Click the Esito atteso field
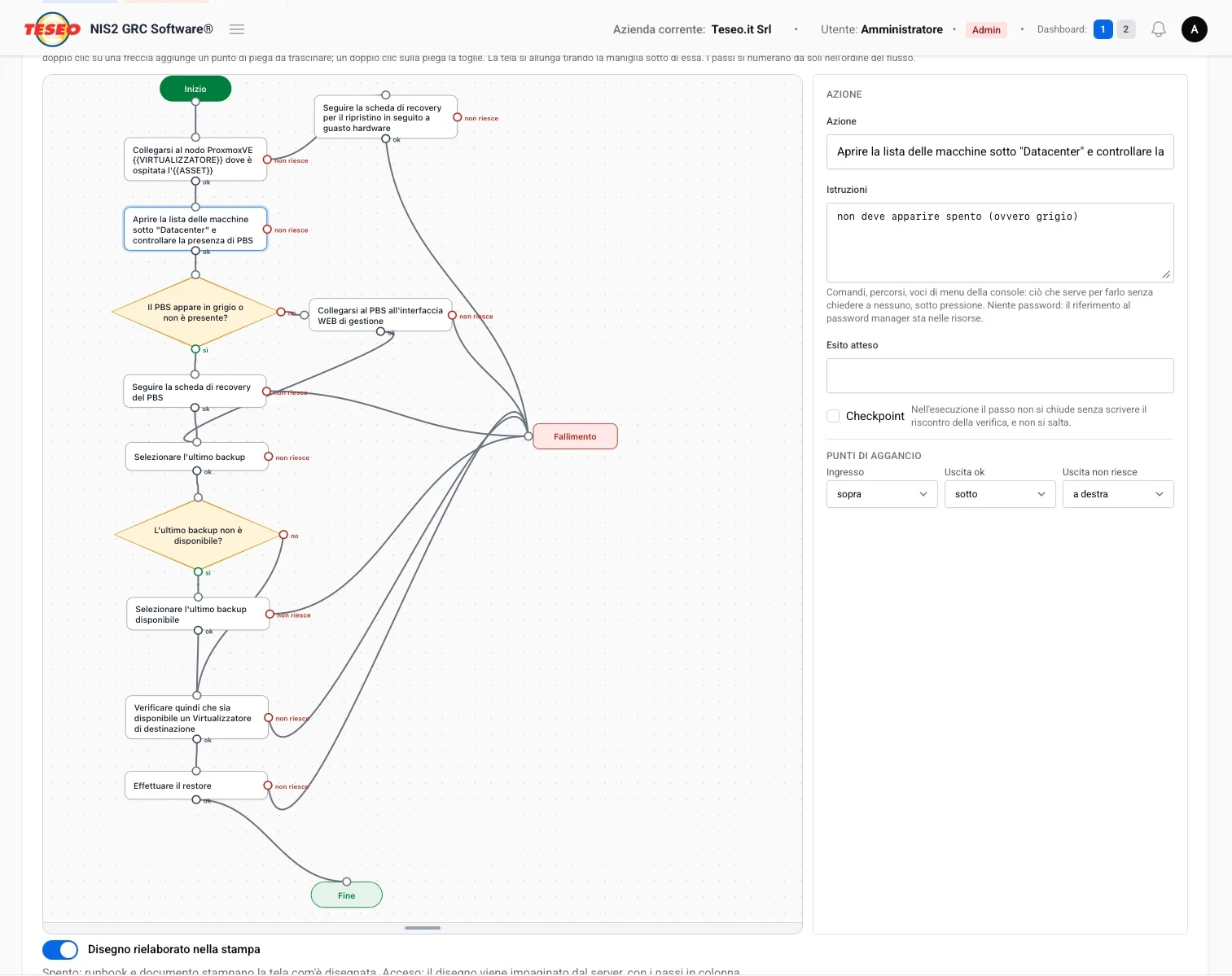The image size is (1232, 976). [1000, 376]
